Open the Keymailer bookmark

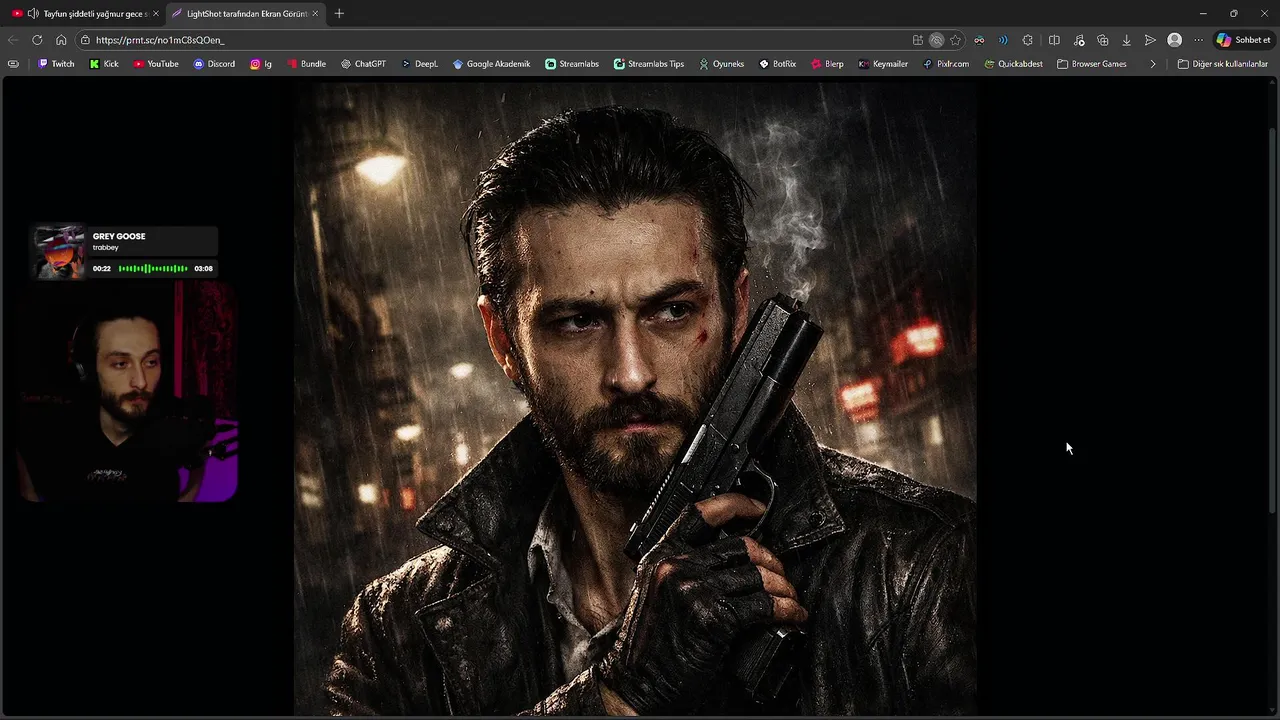coord(883,64)
